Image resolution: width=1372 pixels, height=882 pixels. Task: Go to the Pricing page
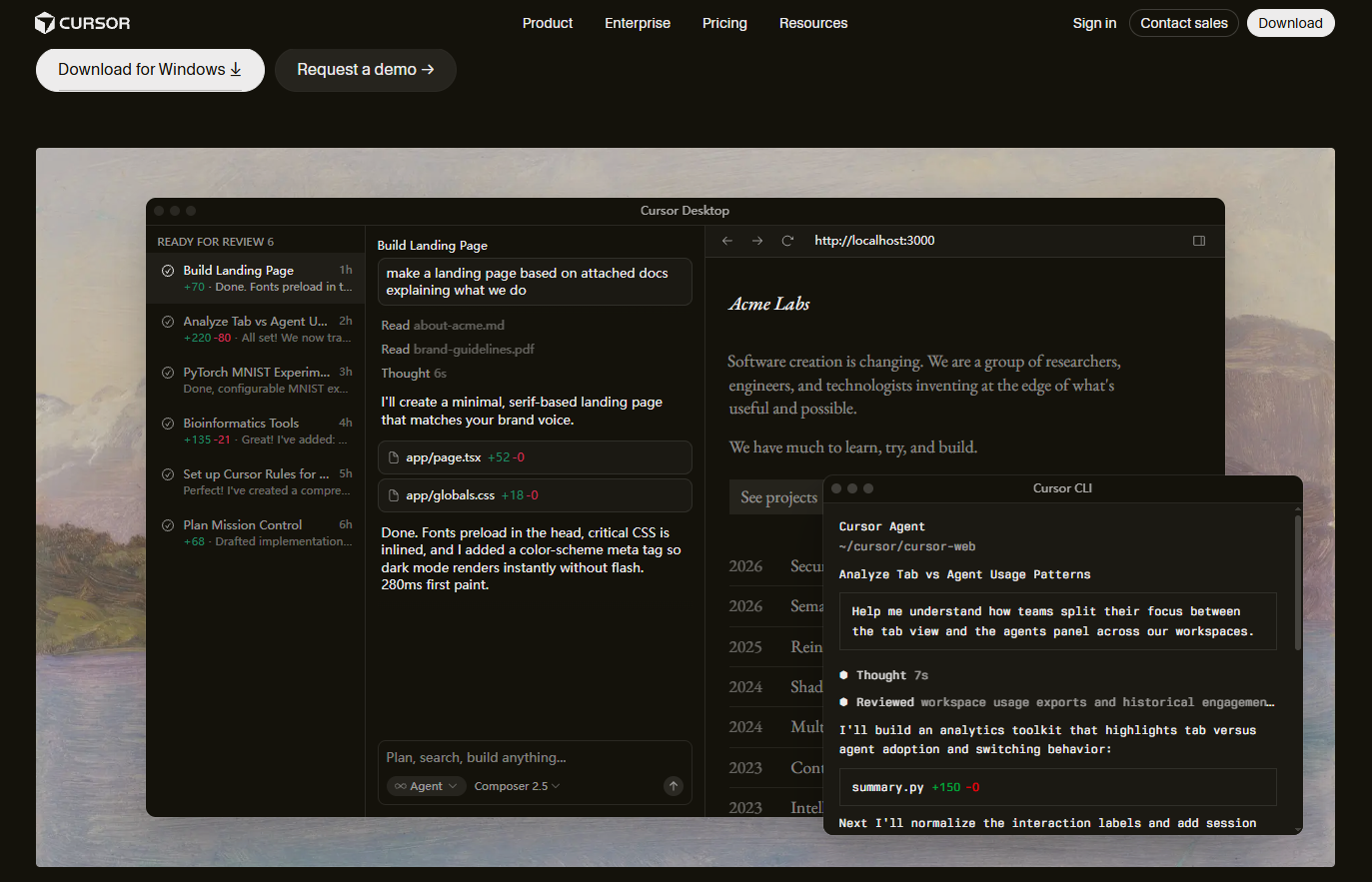click(724, 23)
